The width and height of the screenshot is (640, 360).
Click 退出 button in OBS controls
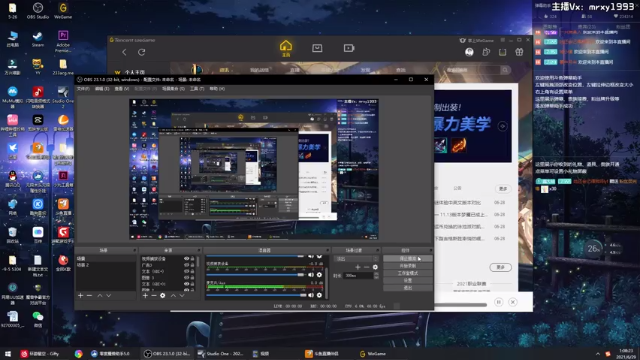coord(408,288)
